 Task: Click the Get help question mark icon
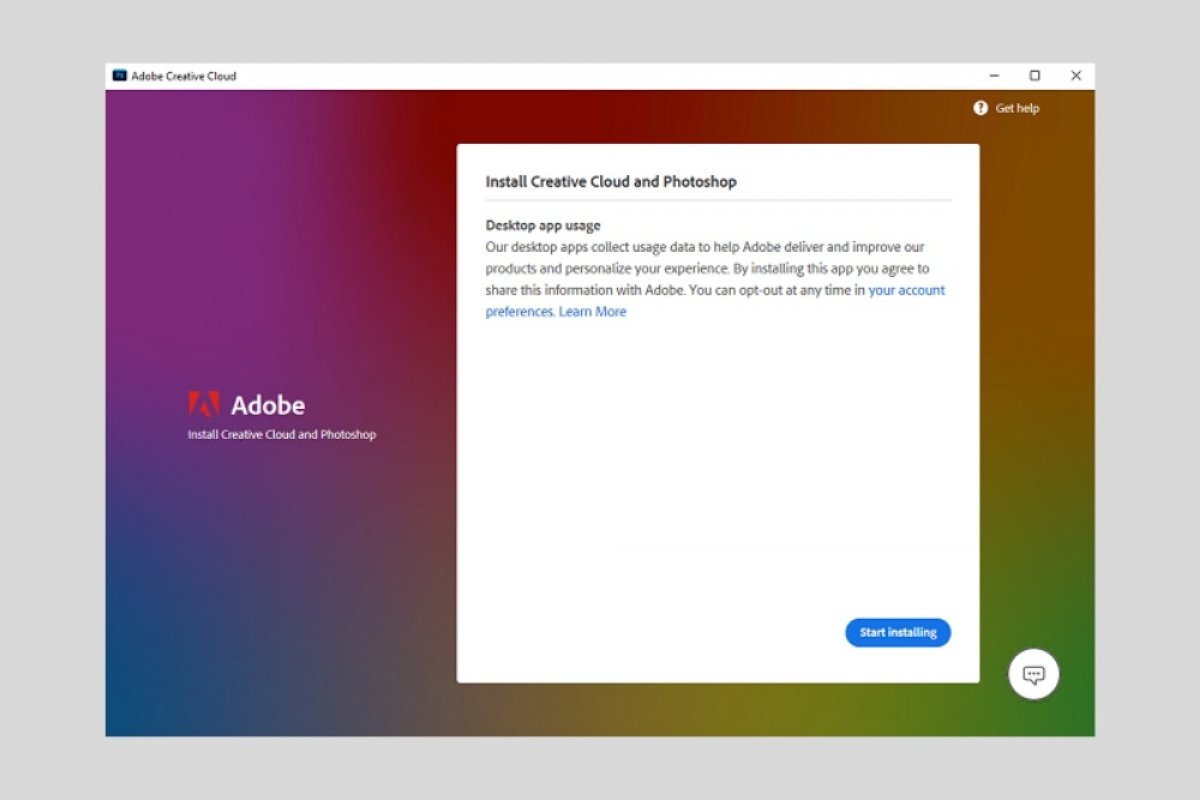(981, 108)
